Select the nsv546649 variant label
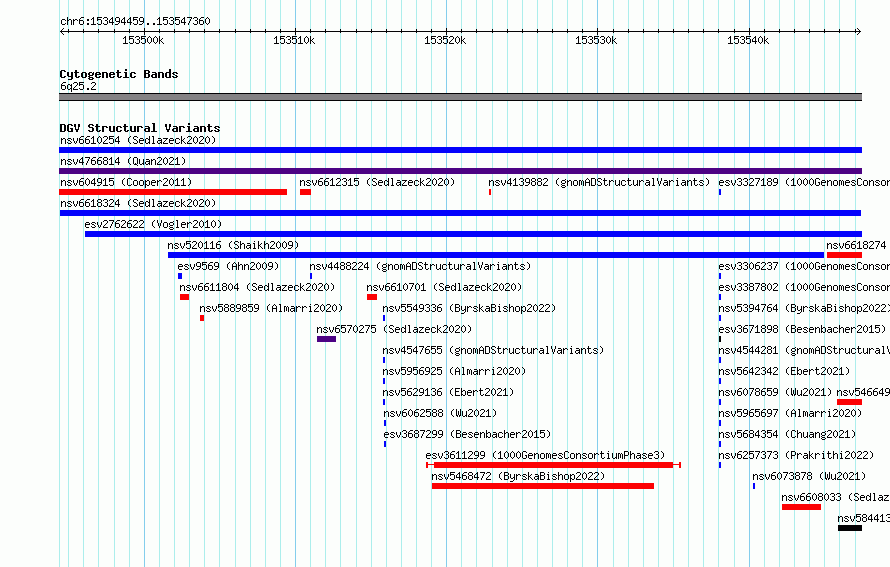Image resolution: width=890 pixels, height=567 pixels. [863, 392]
